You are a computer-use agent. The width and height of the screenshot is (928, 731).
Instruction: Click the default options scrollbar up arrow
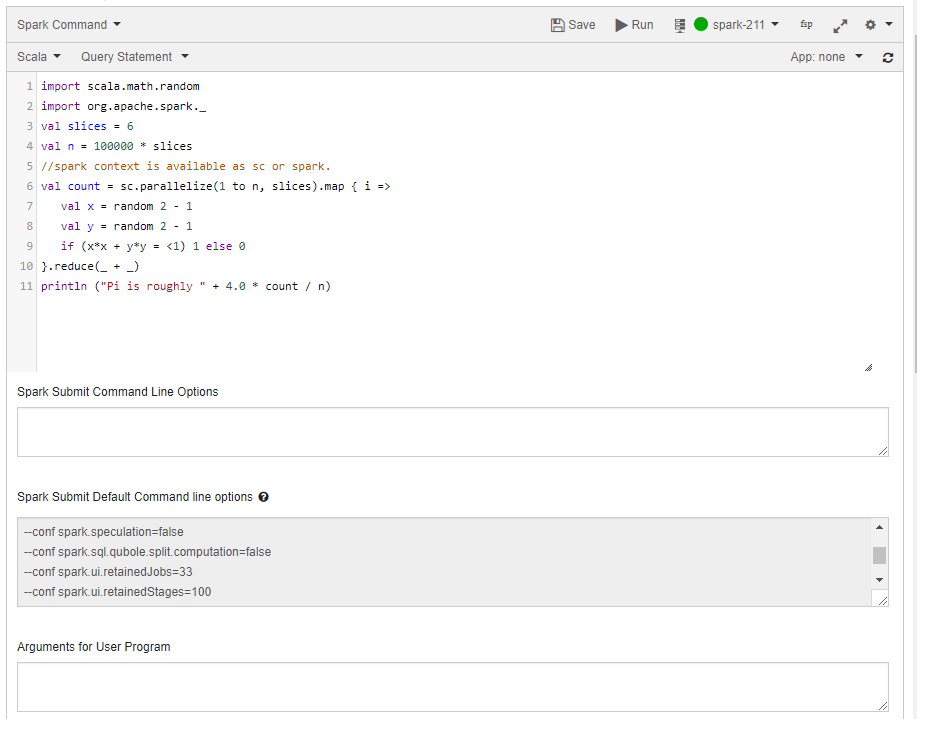click(879, 527)
